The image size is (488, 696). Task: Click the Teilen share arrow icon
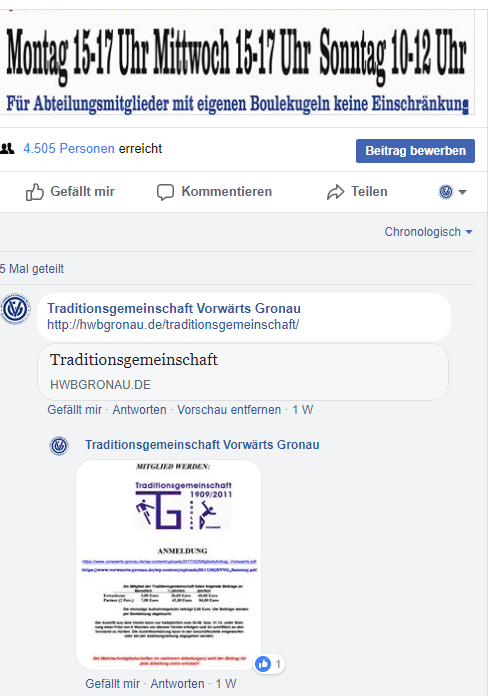335,192
